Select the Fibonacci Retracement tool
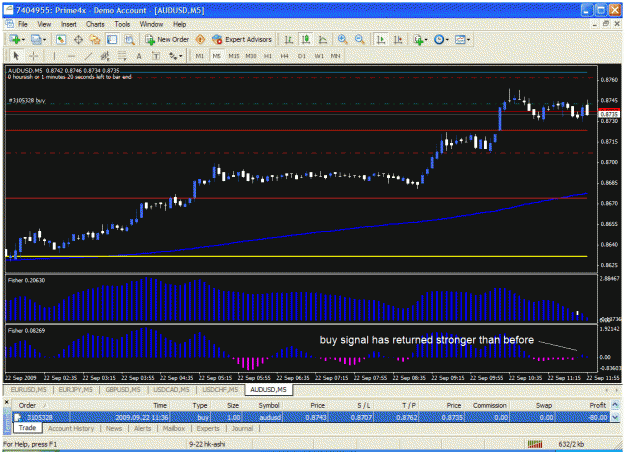 pos(122,56)
